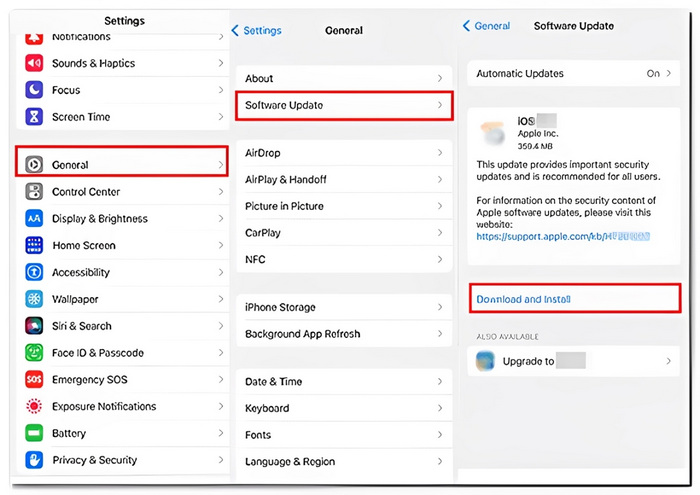Tap the Notifications bell icon
This screenshot has height=495, width=700.
coord(34,38)
